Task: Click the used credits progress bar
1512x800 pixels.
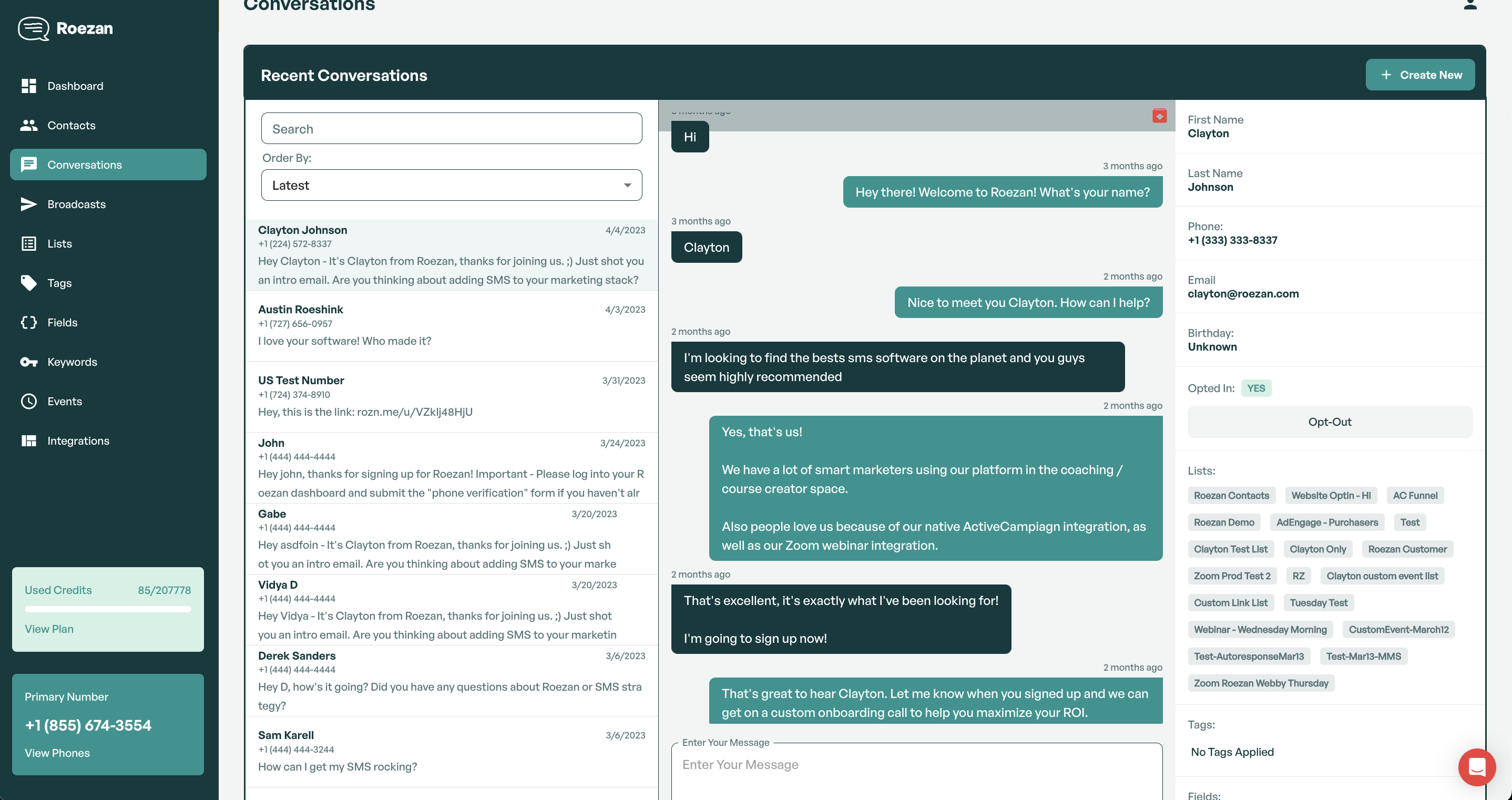Action: [x=108, y=609]
